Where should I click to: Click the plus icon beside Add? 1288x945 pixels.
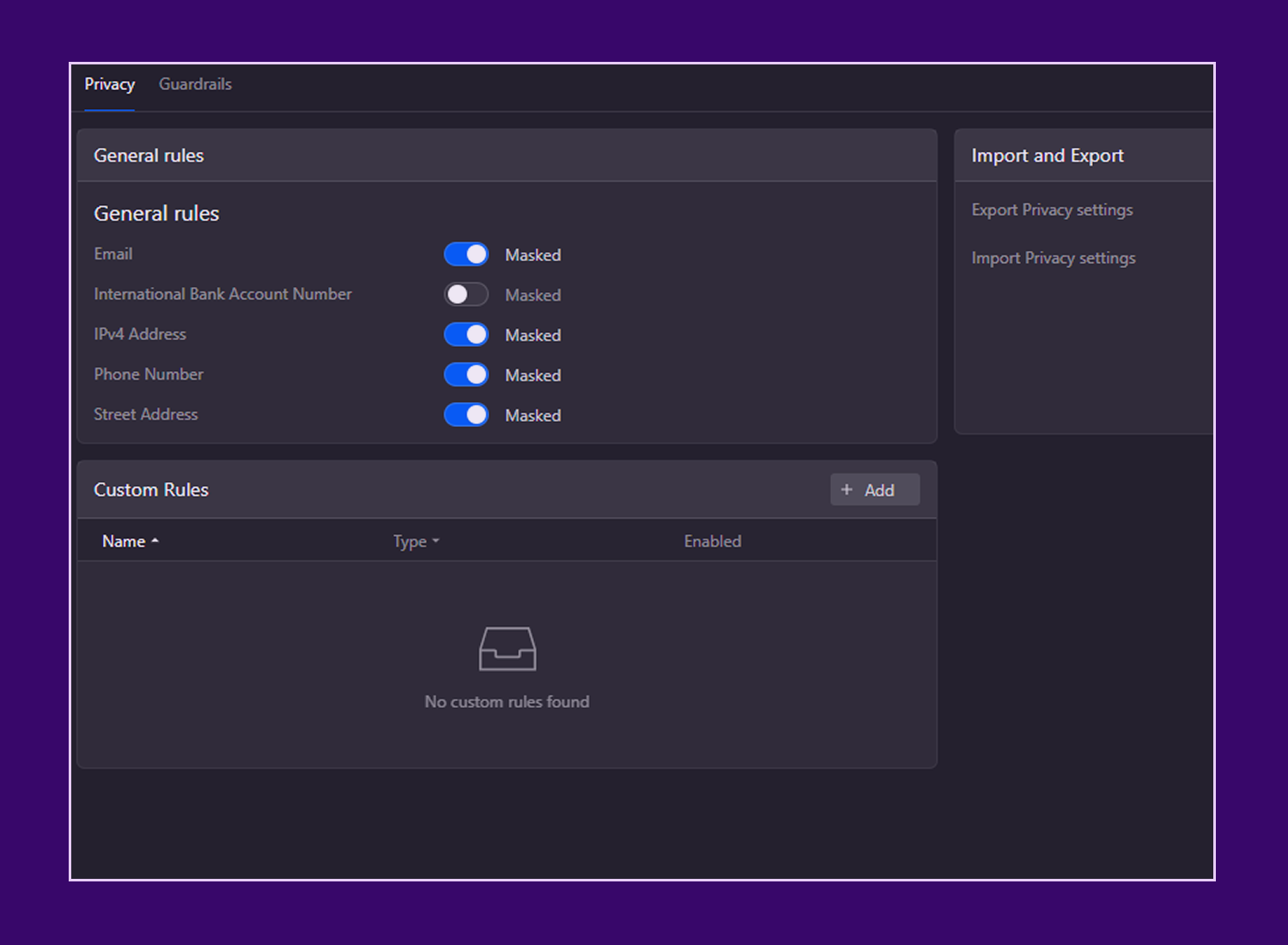[x=847, y=490]
